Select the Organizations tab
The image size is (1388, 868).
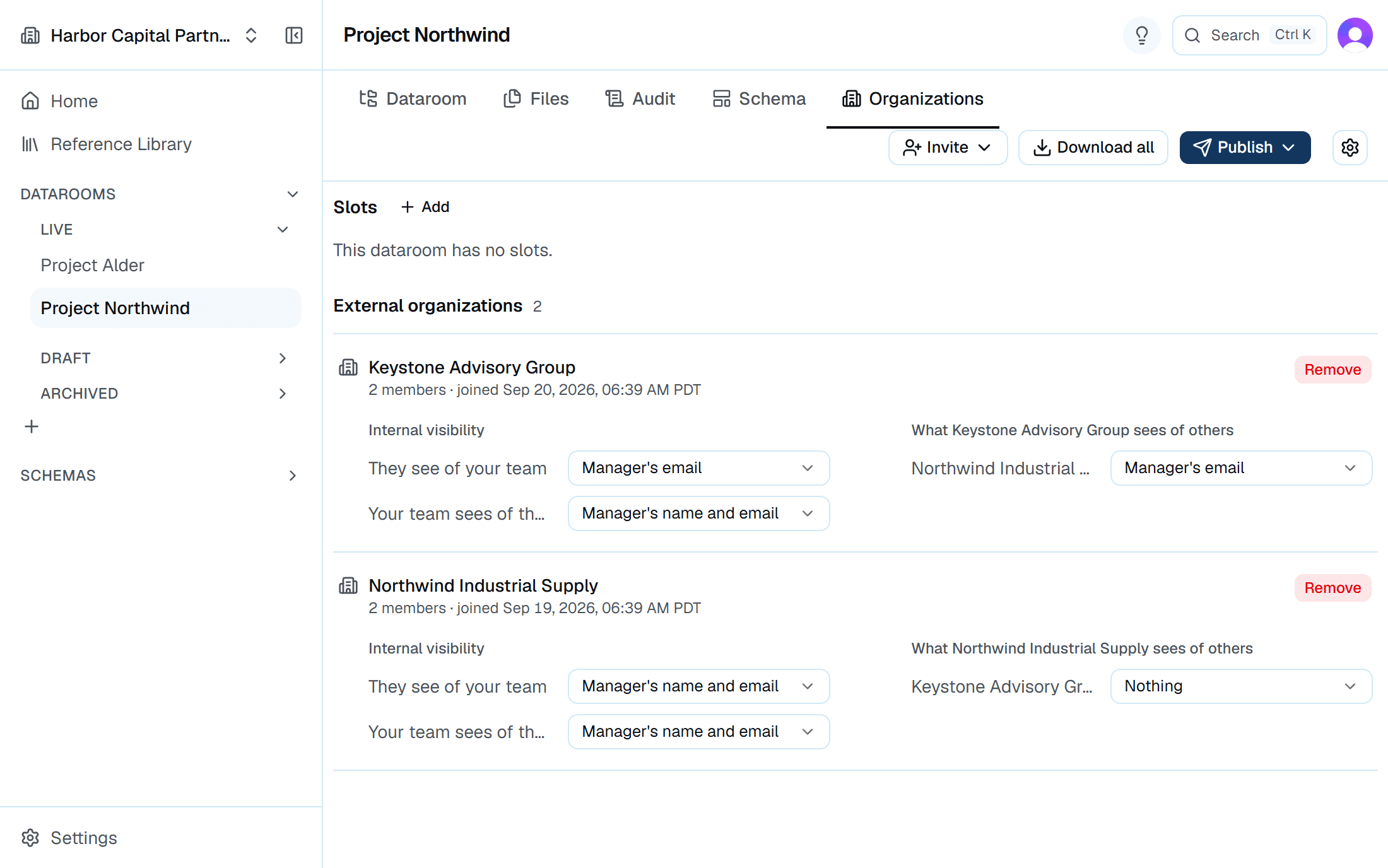[x=913, y=99]
